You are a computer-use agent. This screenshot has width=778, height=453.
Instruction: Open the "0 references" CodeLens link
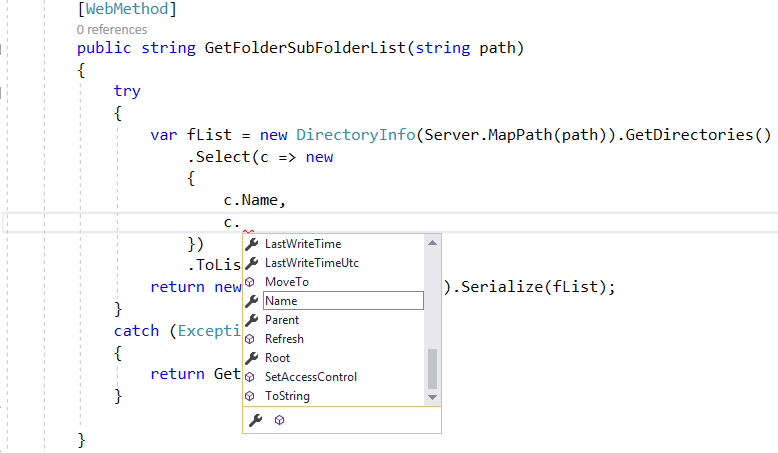click(x=111, y=29)
